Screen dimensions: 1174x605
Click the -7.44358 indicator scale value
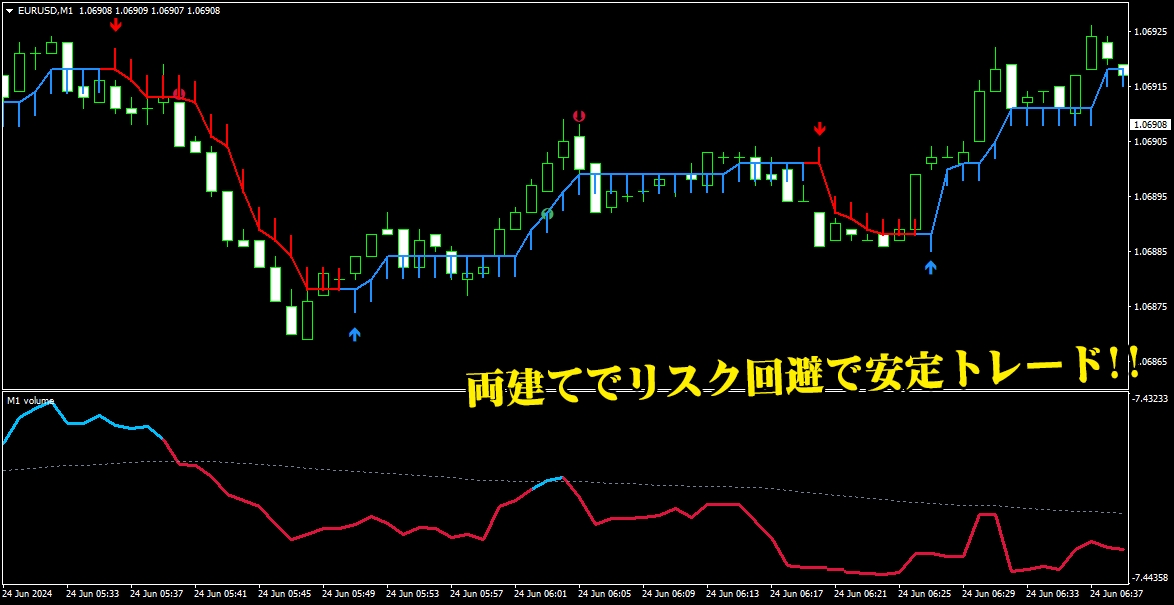pyautogui.click(x=1151, y=577)
